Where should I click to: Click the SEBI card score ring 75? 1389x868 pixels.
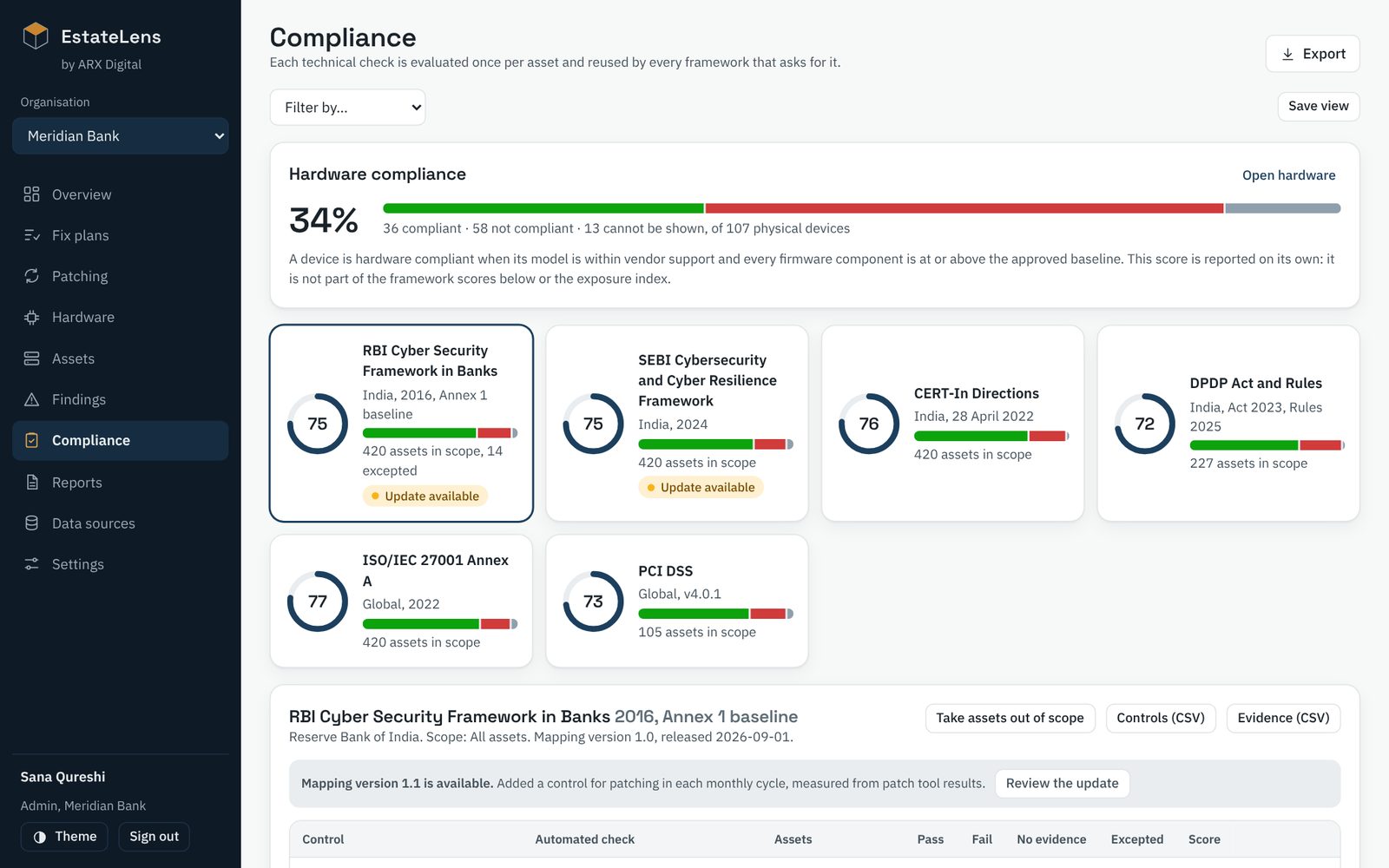tap(593, 424)
